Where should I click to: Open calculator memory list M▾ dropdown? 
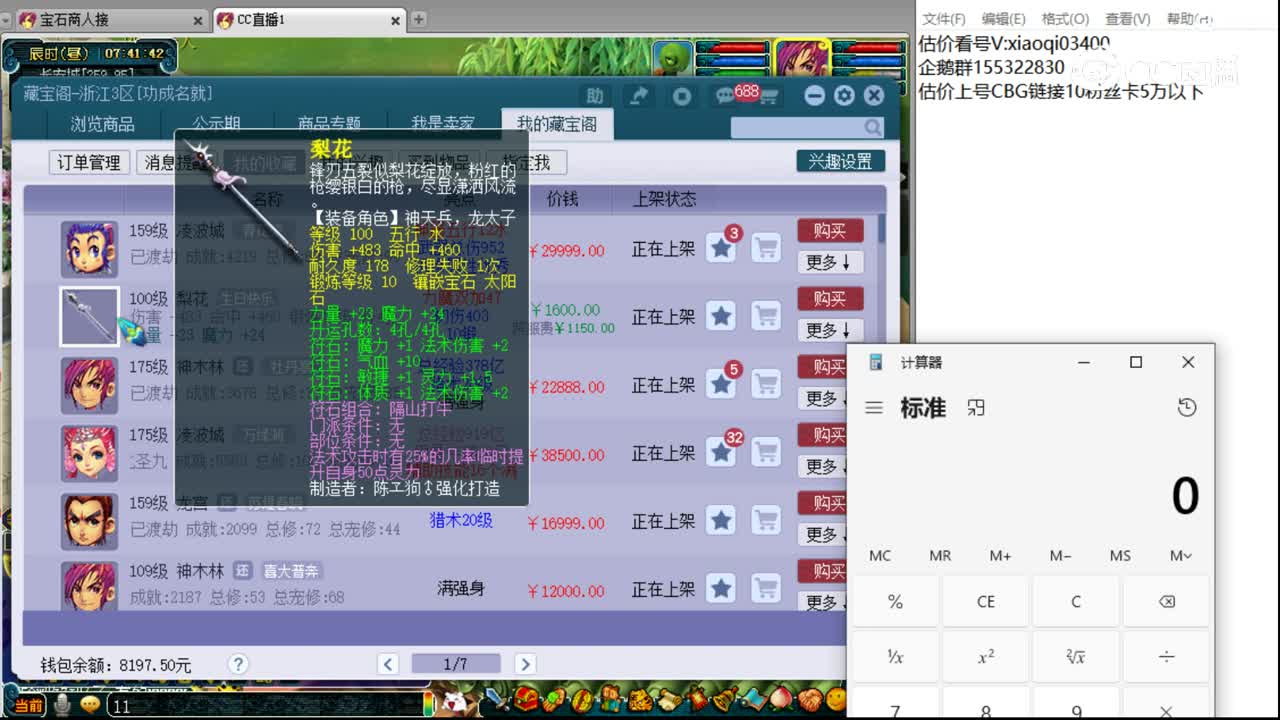(1181, 555)
